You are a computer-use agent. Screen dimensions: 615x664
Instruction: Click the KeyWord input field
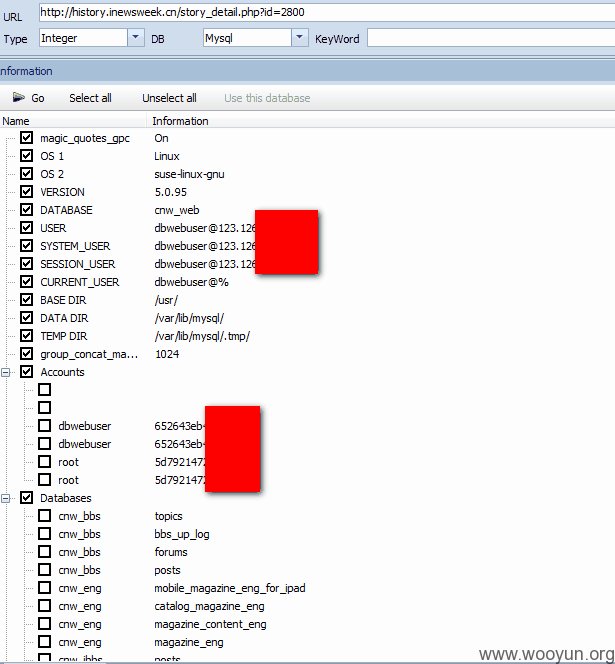pyautogui.click(x=491, y=38)
